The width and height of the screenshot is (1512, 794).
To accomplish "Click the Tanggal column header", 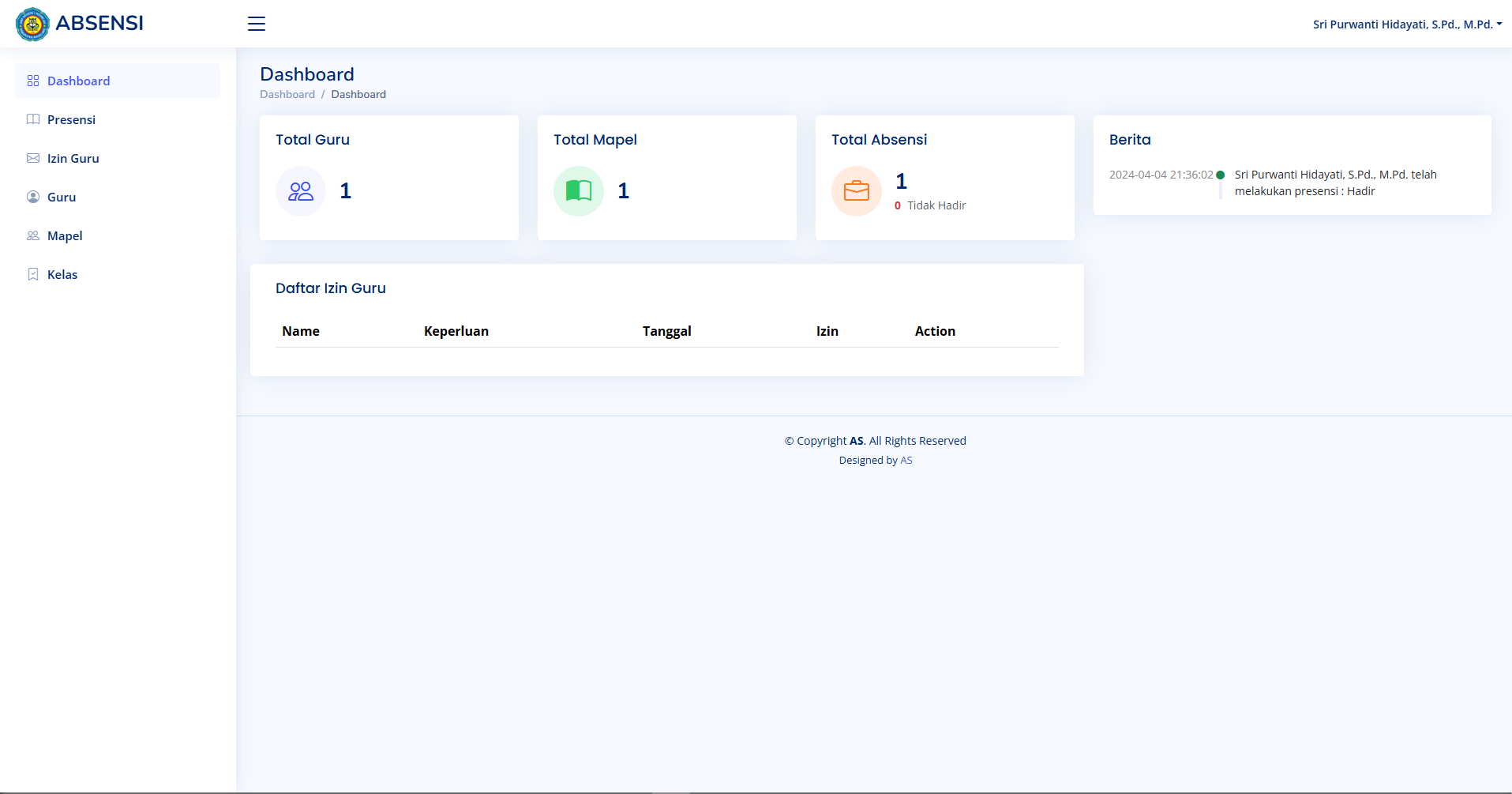I will 666,332.
